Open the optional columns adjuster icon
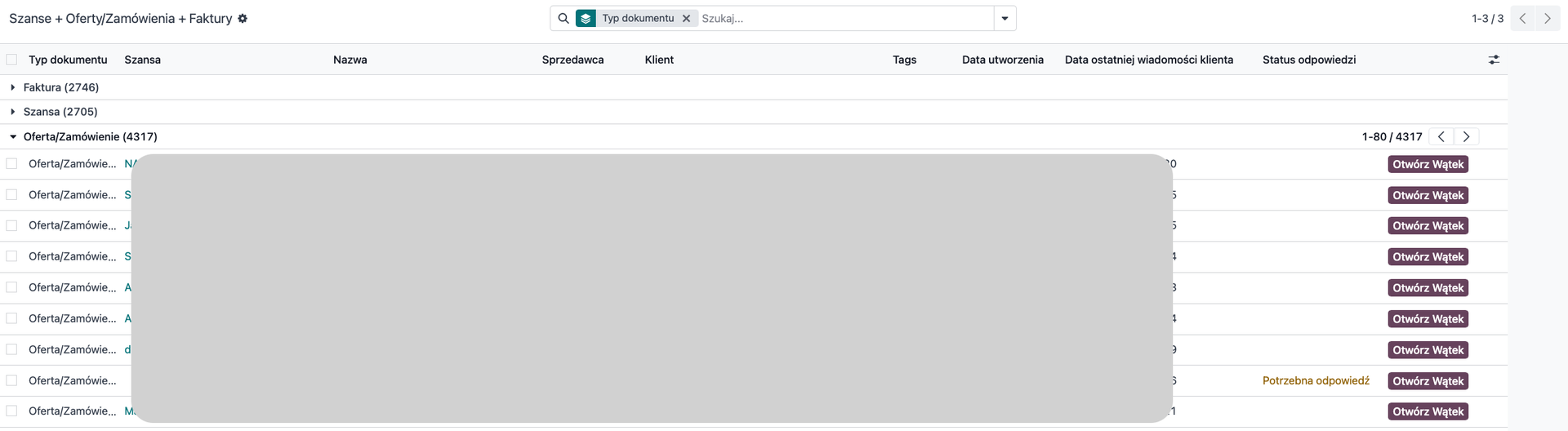 point(1494,60)
